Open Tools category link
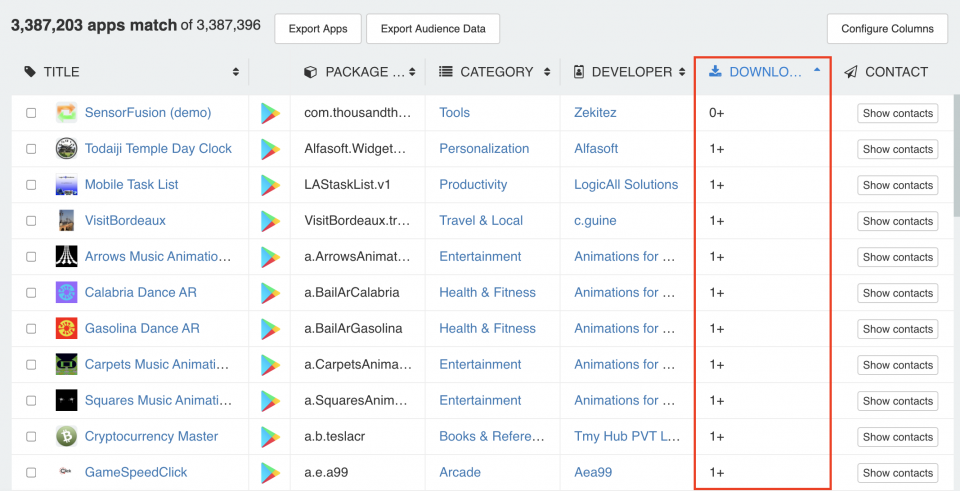Screen dimensions: 960x491 pos(455,113)
